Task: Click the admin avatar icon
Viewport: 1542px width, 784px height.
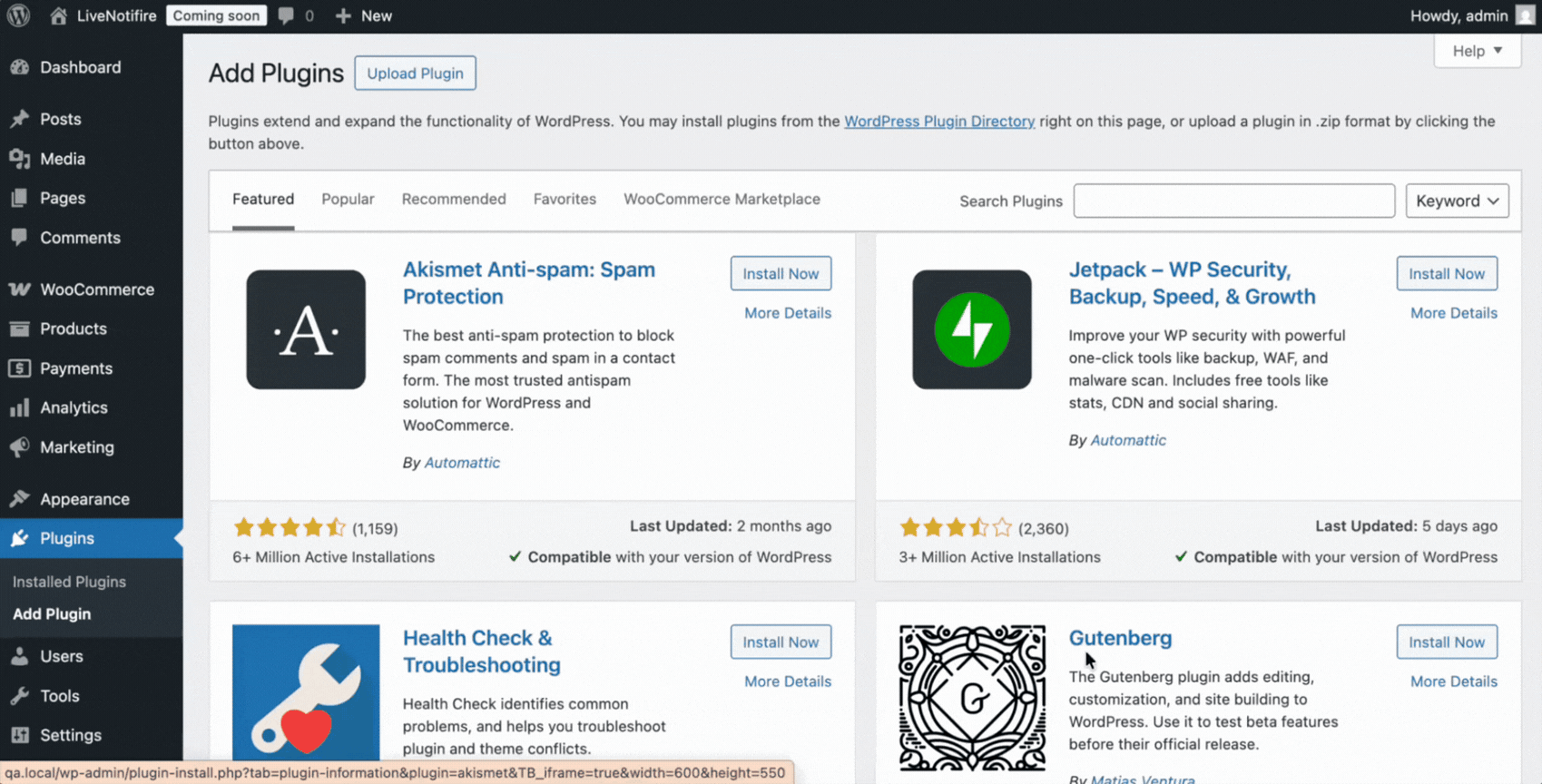Action: [x=1526, y=15]
